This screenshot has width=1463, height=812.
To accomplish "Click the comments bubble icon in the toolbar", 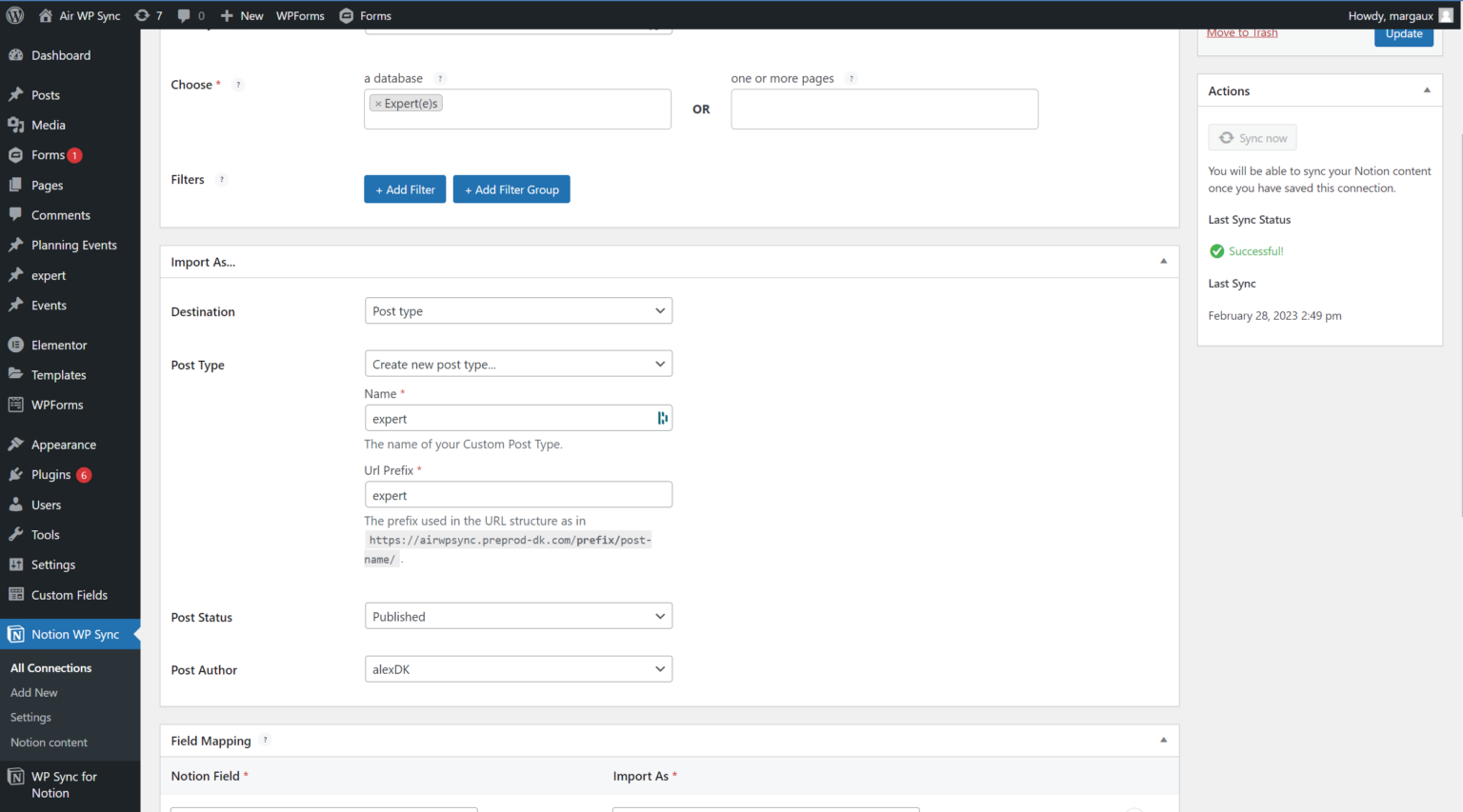I will 184,15.
